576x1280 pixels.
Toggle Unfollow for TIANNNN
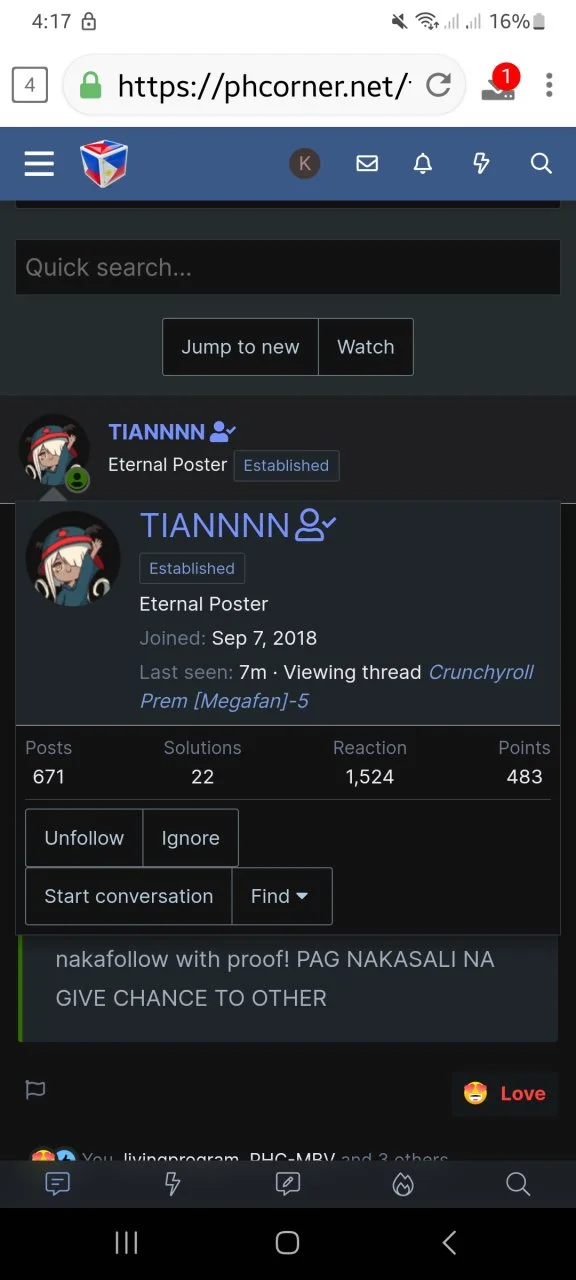84,838
